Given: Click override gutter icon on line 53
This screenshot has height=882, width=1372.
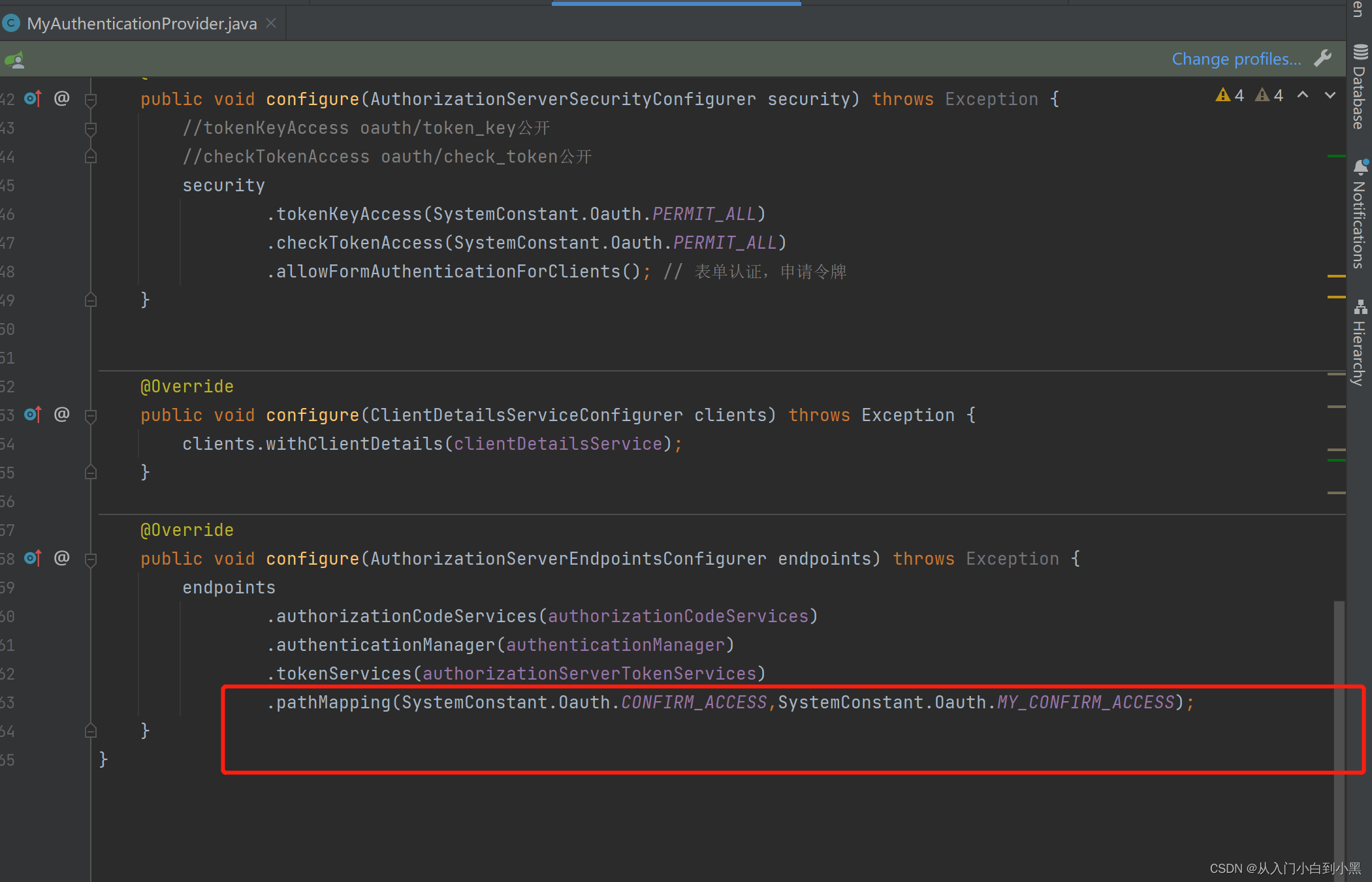Looking at the screenshot, I should (33, 415).
